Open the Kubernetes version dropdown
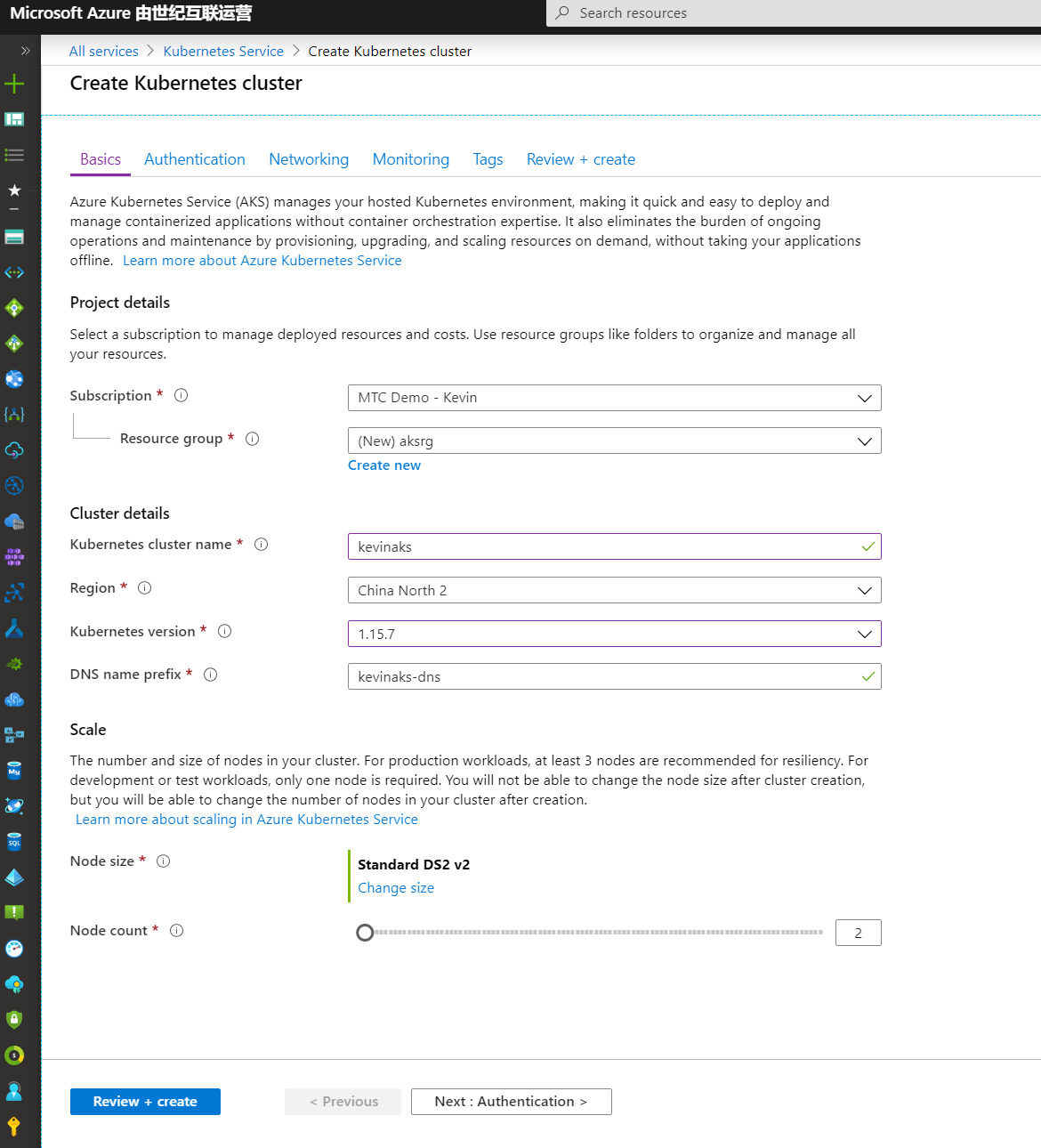The image size is (1041, 1148). point(614,635)
